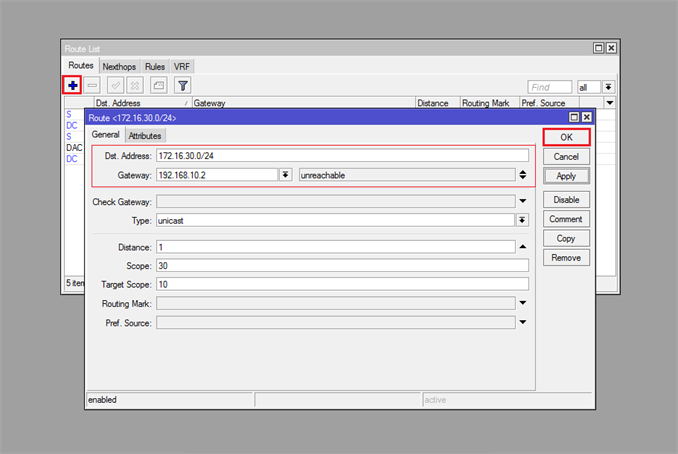Sort by Gateway column header

[x=303, y=103]
